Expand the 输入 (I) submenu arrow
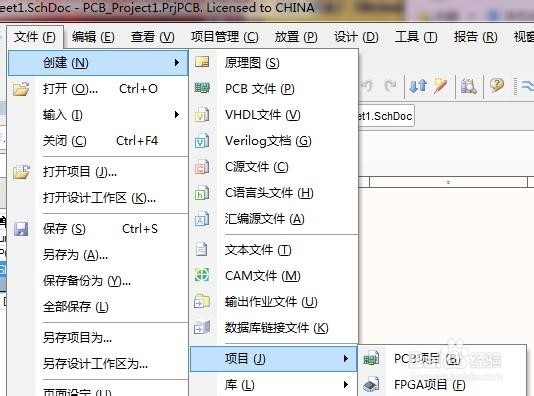The width and height of the screenshot is (534, 396). coord(176,115)
